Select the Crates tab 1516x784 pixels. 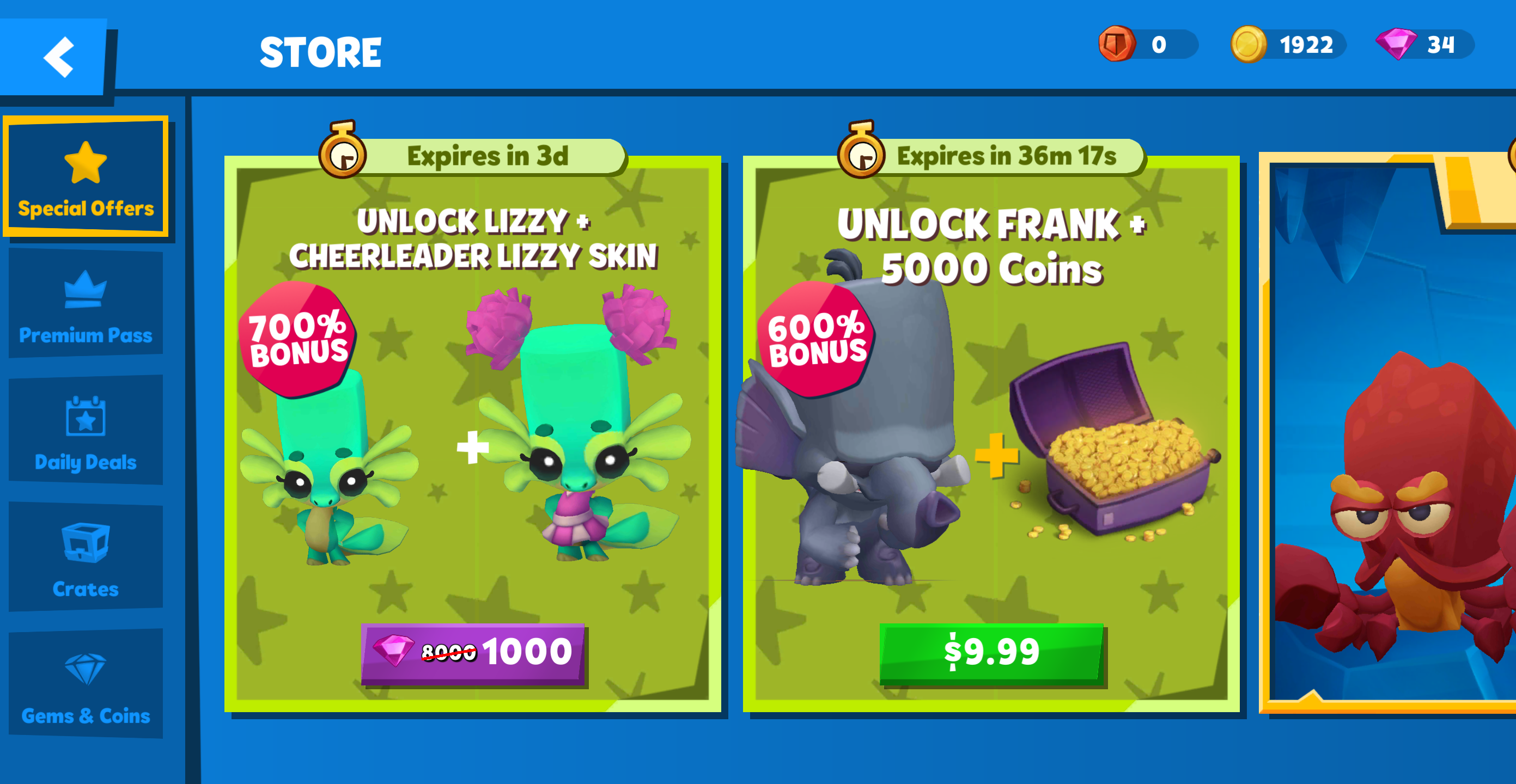tap(86, 558)
